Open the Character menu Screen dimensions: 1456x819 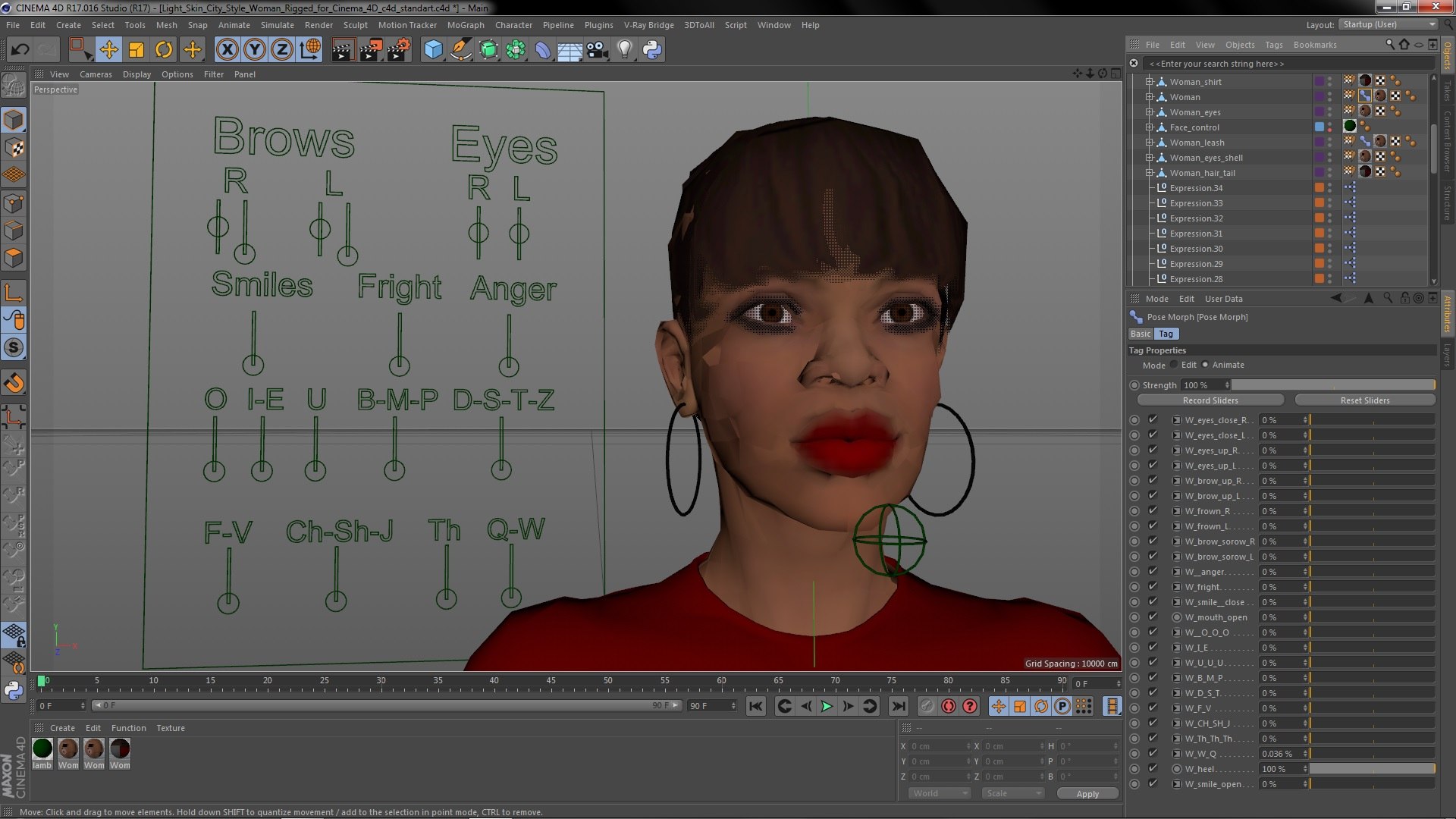[x=513, y=25]
